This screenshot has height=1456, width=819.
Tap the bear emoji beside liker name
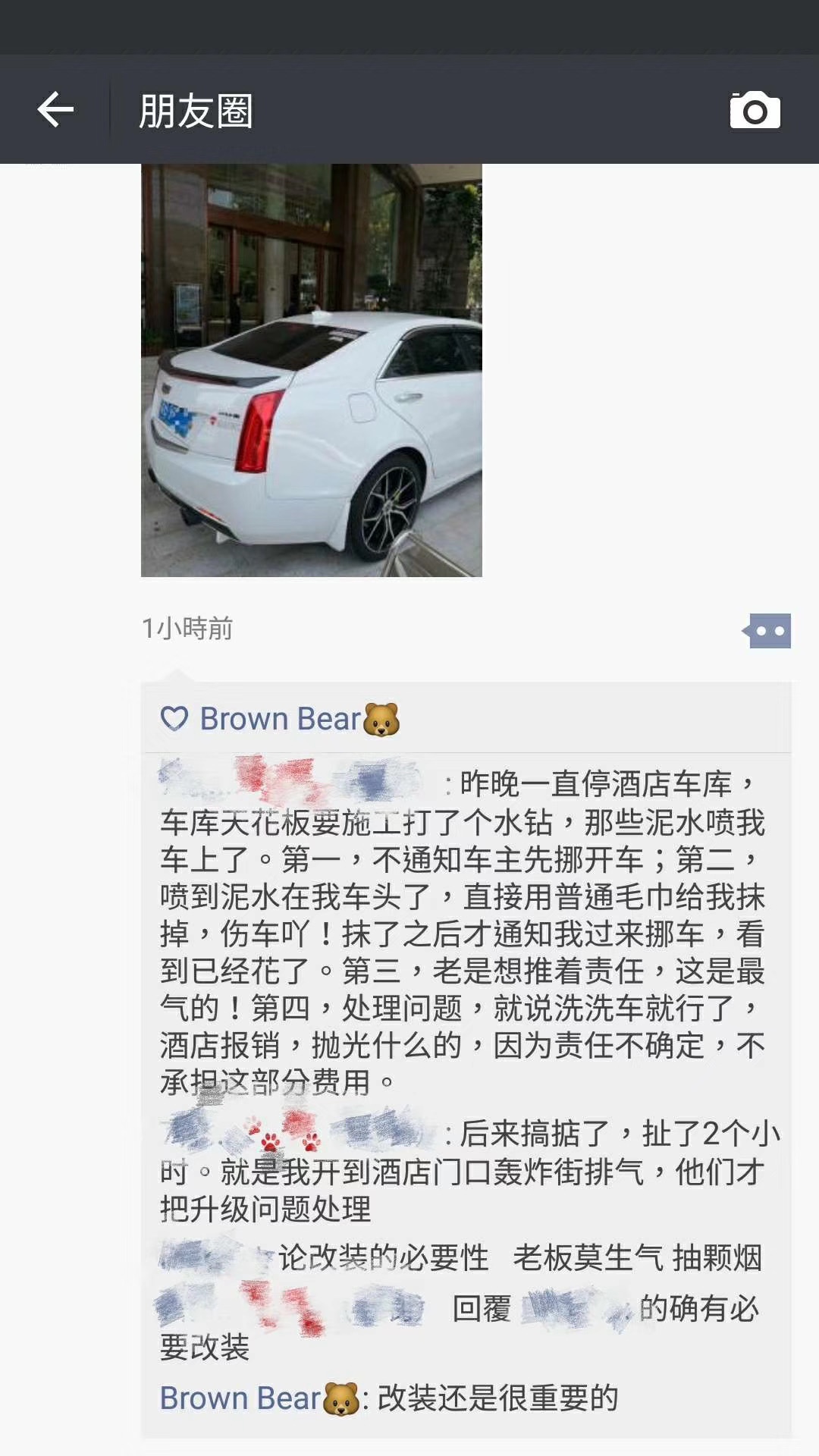pos(381,719)
